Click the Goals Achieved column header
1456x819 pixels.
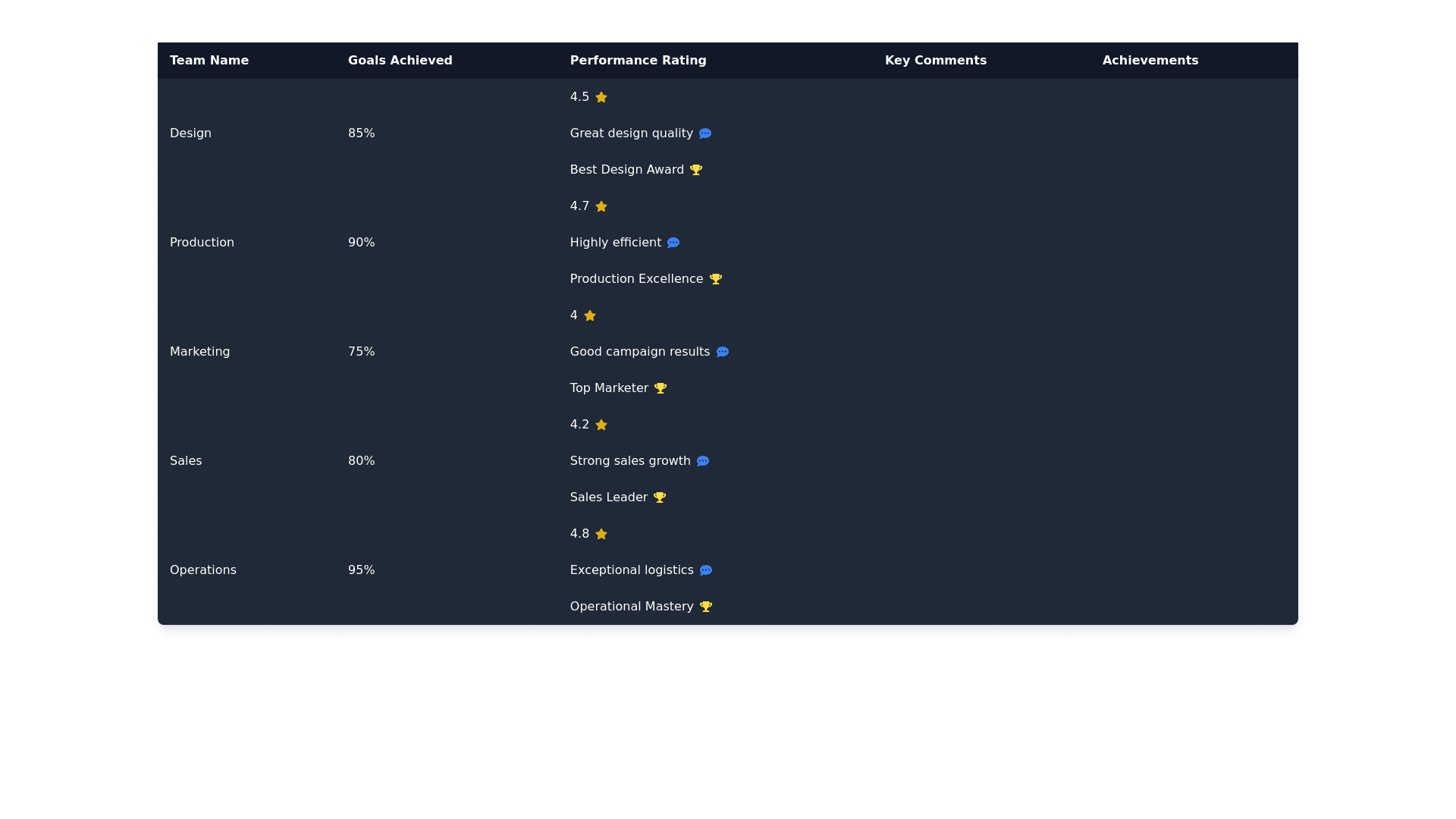400,61
